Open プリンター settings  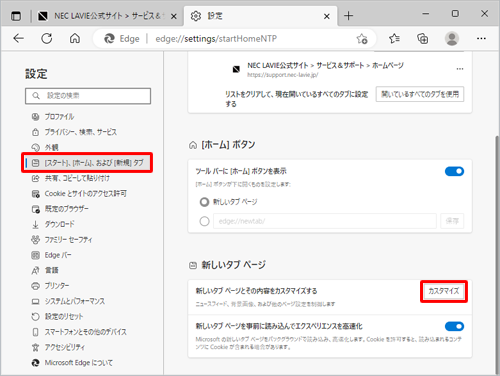(x=50, y=286)
